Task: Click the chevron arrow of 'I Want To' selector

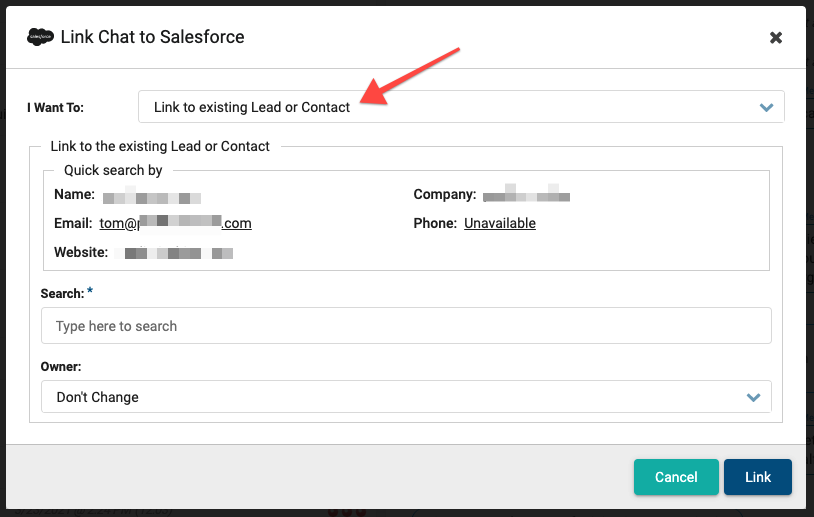Action: click(x=766, y=107)
